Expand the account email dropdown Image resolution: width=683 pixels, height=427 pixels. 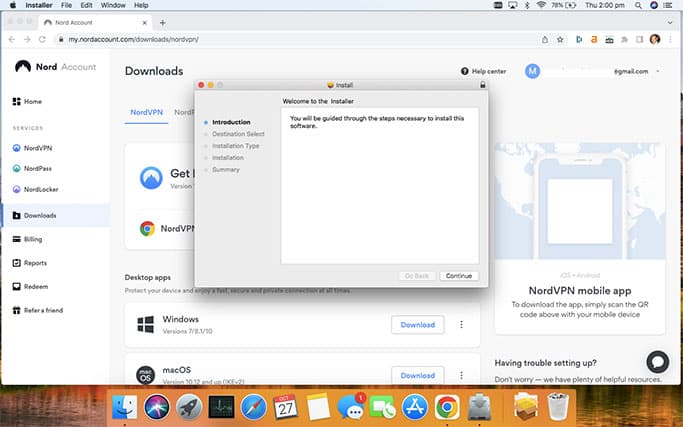(x=658, y=71)
